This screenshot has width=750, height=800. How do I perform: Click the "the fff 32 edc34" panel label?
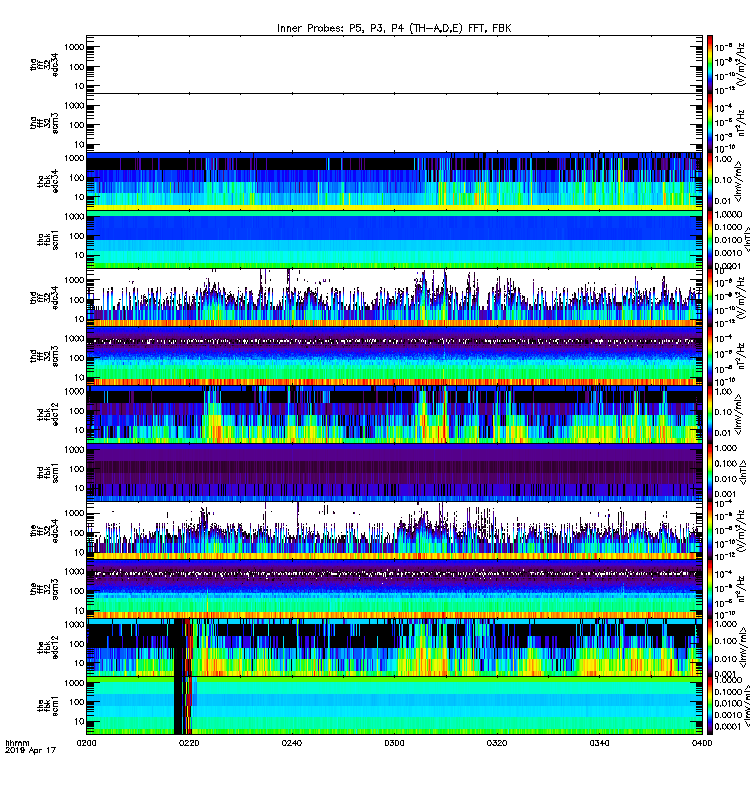coord(44,531)
